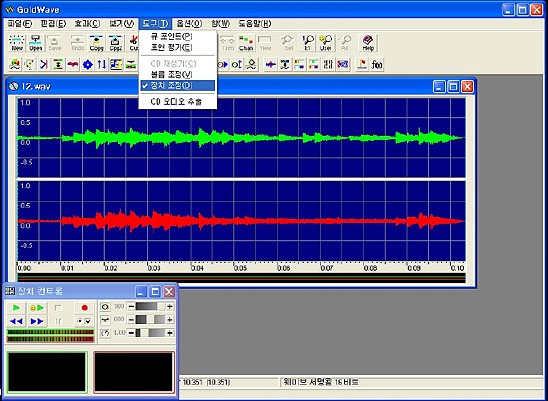The height and width of the screenshot is (401, 548).
Task: Increase speed with the 1.00 plus button
Action: pos(170,333)
